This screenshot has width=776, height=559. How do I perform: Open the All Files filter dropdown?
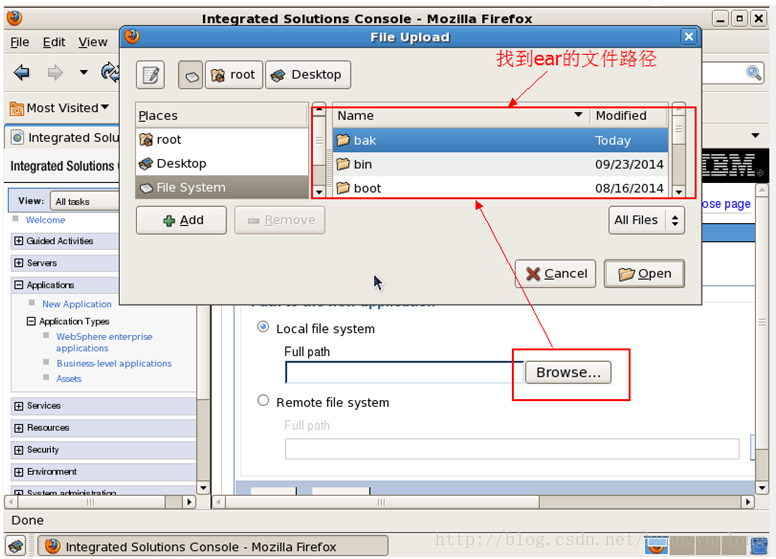tap(646, 220)
